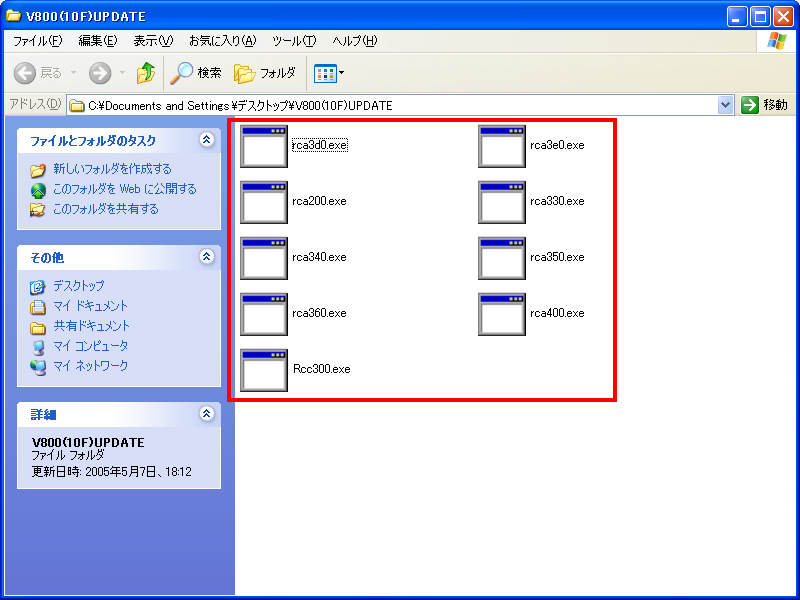
Task: Click the address path input field
Action: pos(401,106)
